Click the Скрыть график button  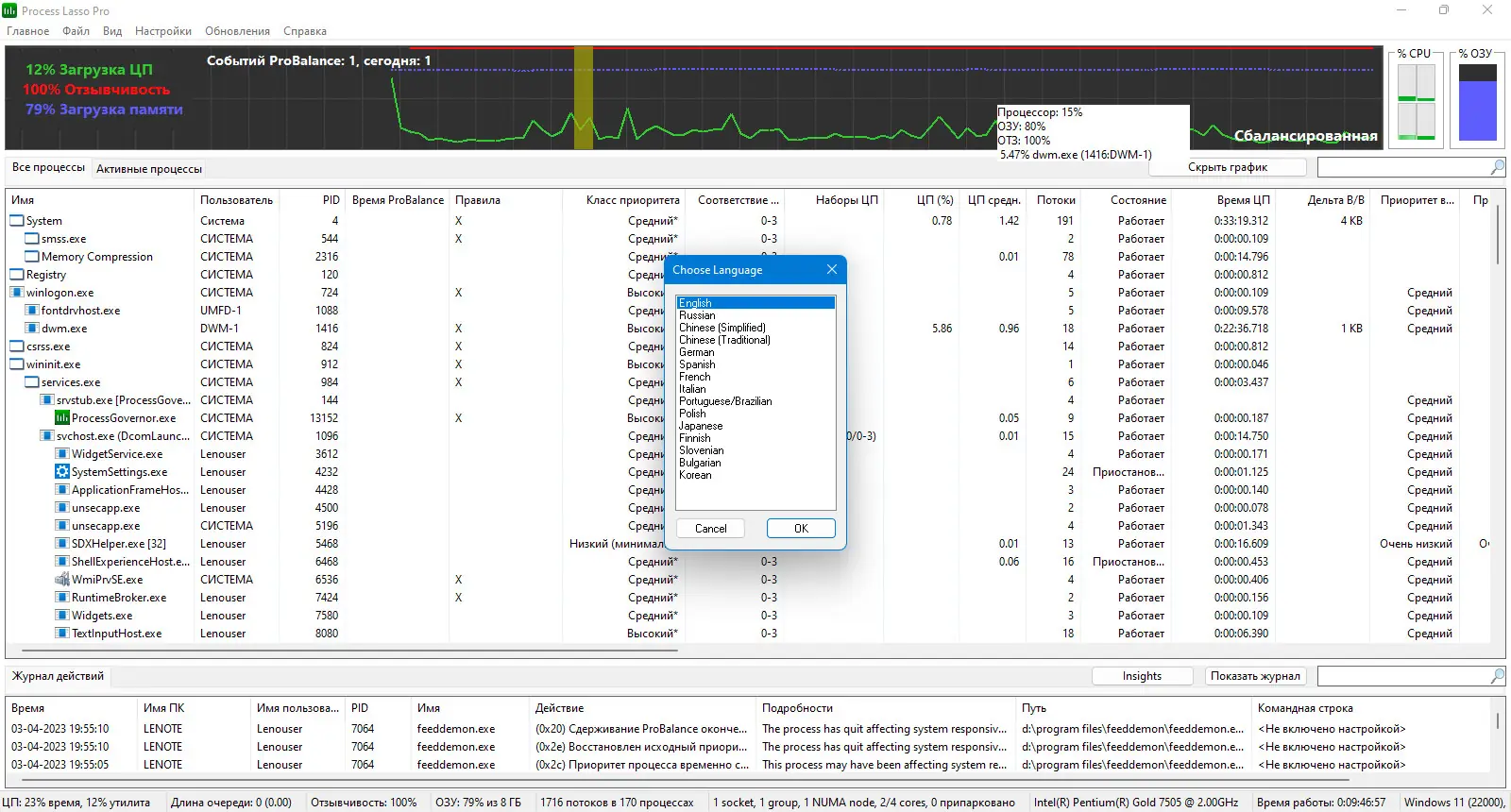(x=1227, y=167)
